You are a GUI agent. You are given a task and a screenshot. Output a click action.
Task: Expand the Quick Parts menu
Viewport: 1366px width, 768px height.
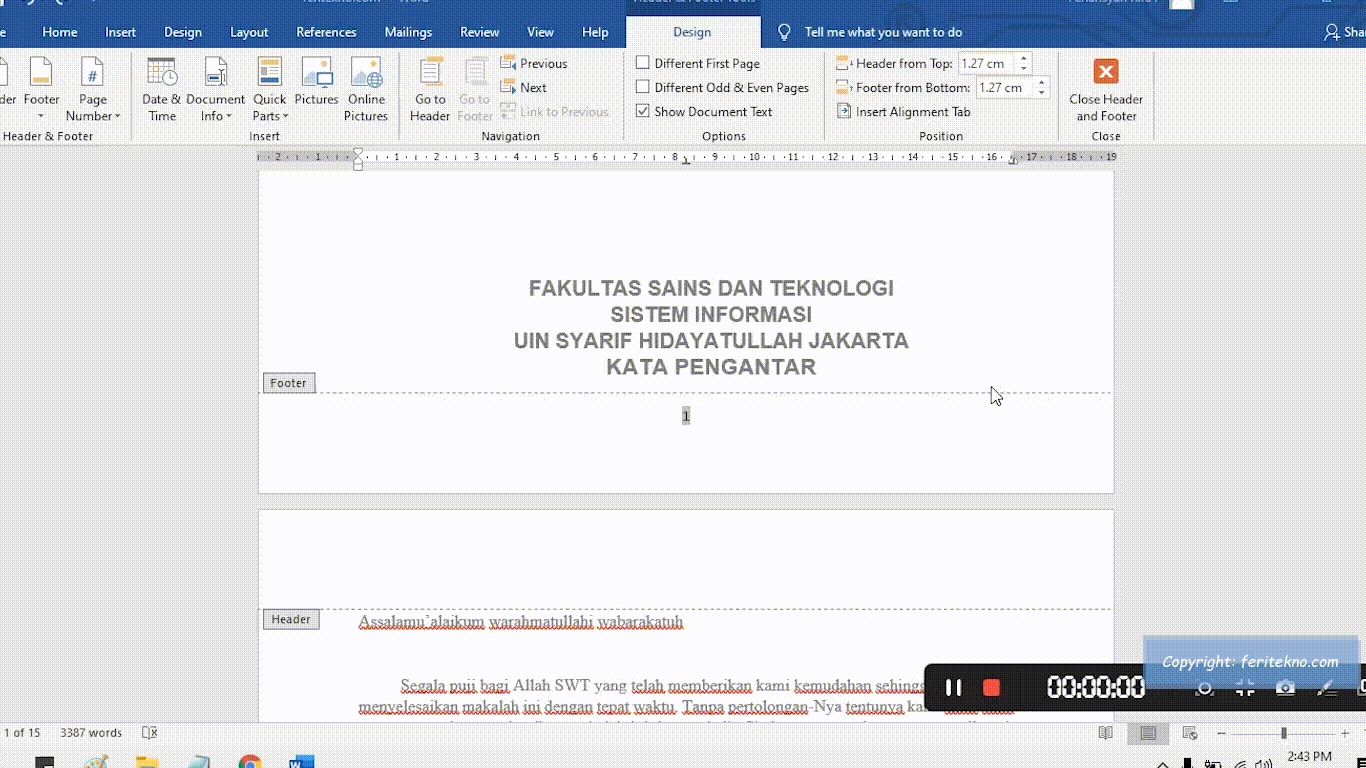(269, 90)
